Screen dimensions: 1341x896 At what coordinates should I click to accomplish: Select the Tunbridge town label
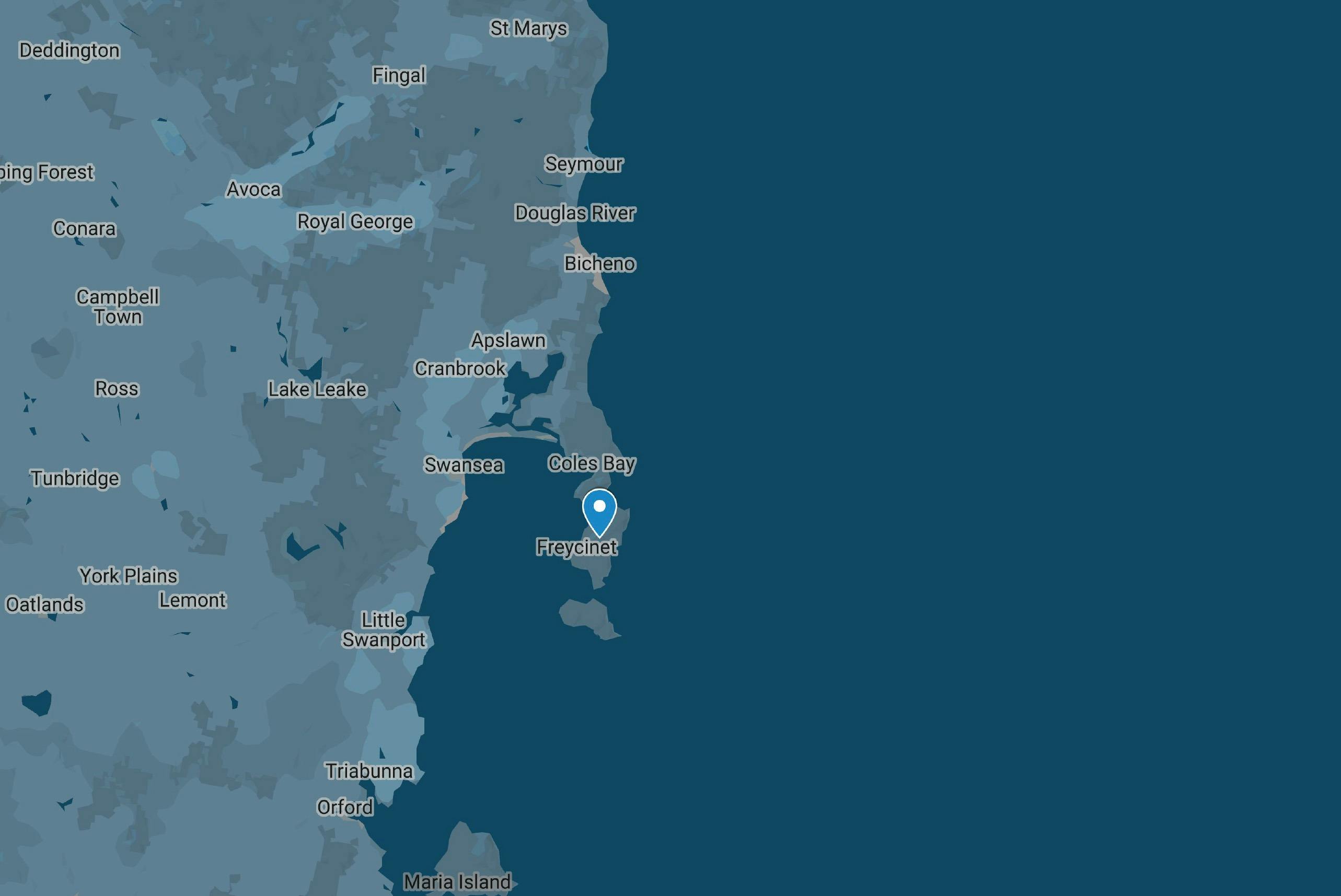click(x=75, y=478)
